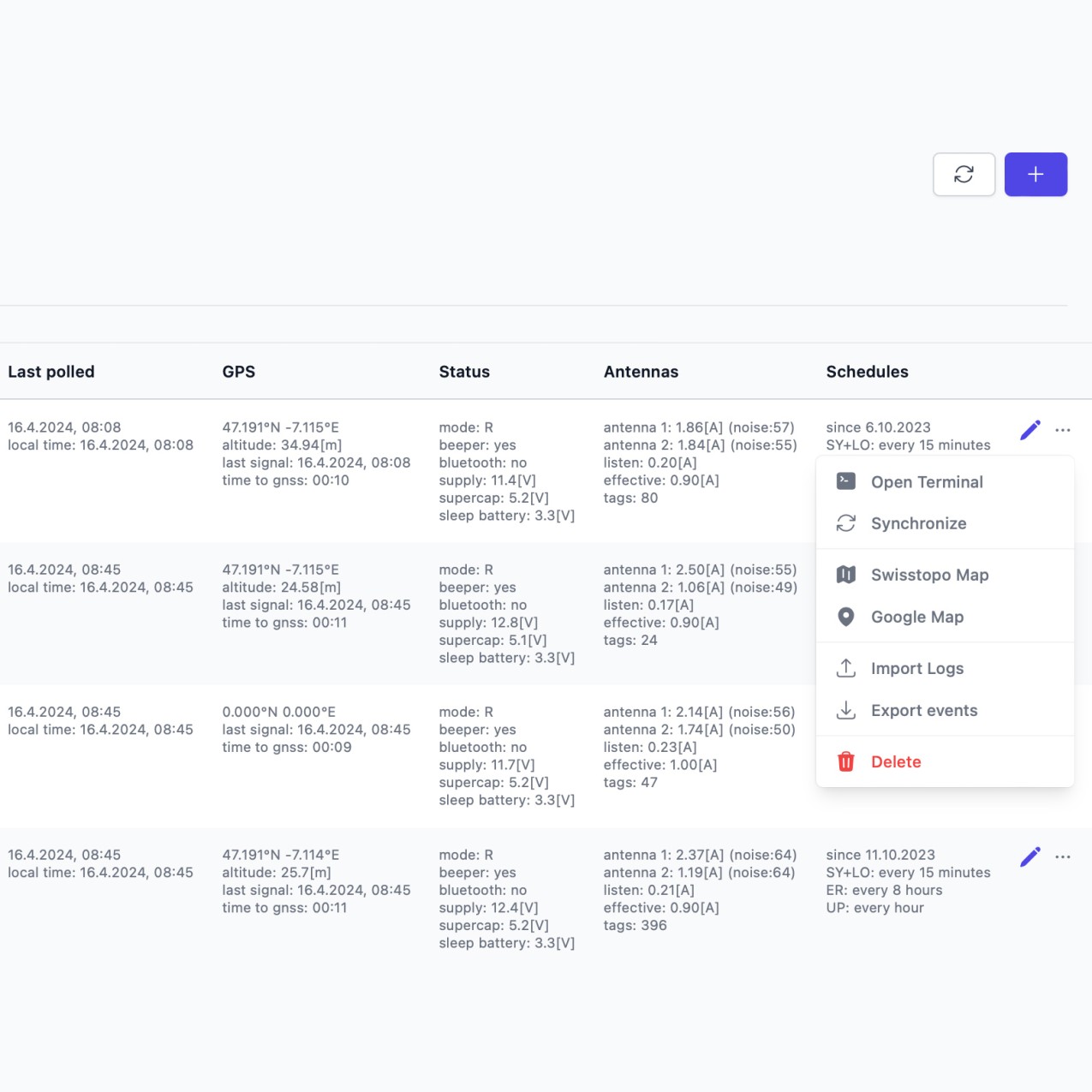Open the three-dot menu in the first row
Screen dimensions: 1092x1092
click(x=1063, y=430)
